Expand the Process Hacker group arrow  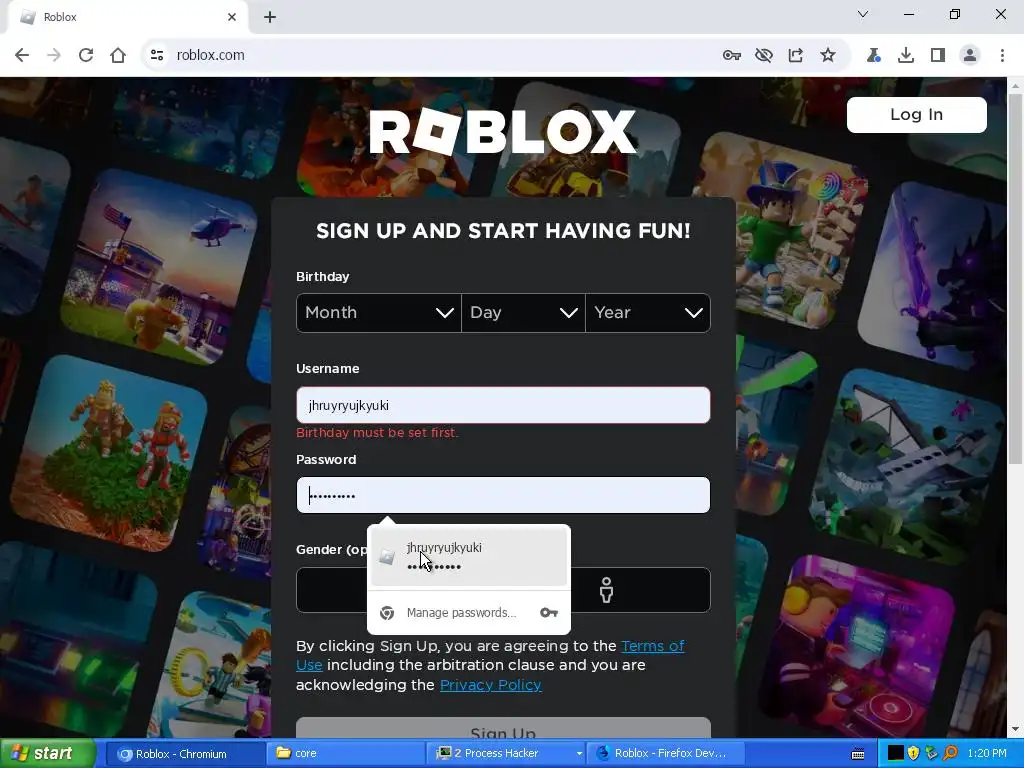coord(579,754)
